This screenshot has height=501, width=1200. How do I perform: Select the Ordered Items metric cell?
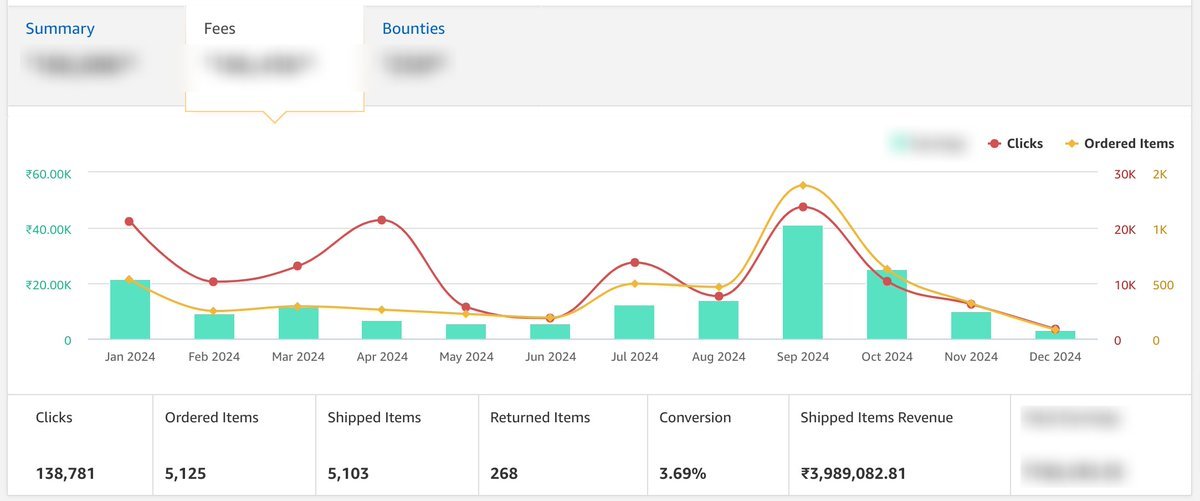233,445
